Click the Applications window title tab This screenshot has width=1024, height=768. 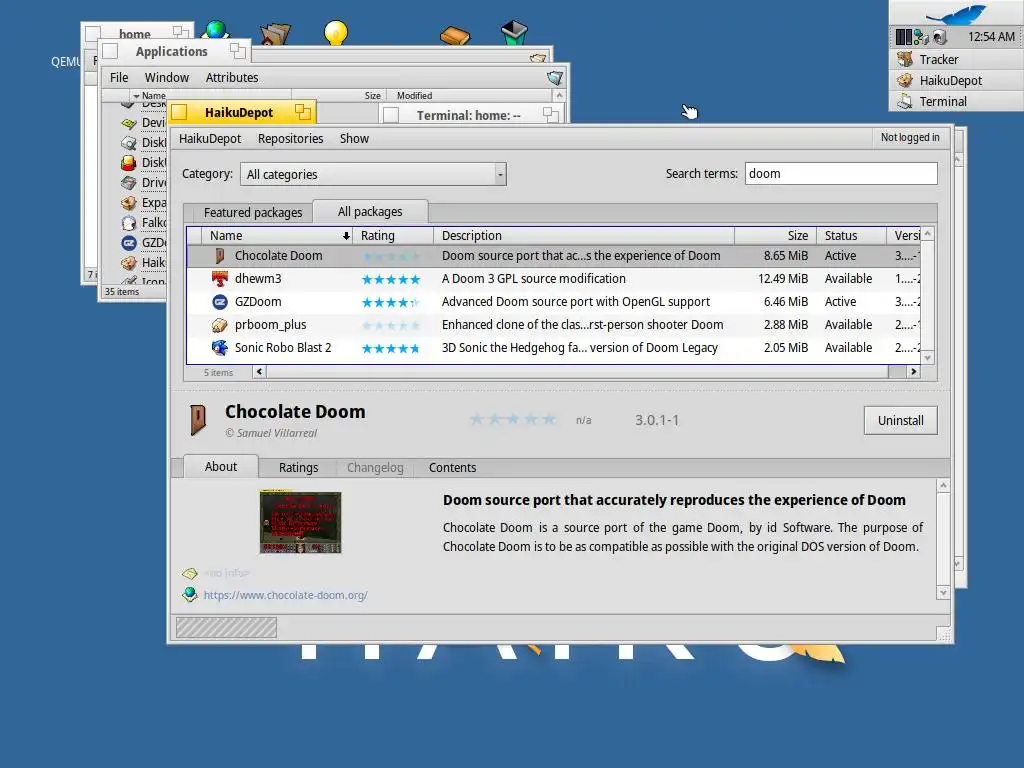(172, 52)
